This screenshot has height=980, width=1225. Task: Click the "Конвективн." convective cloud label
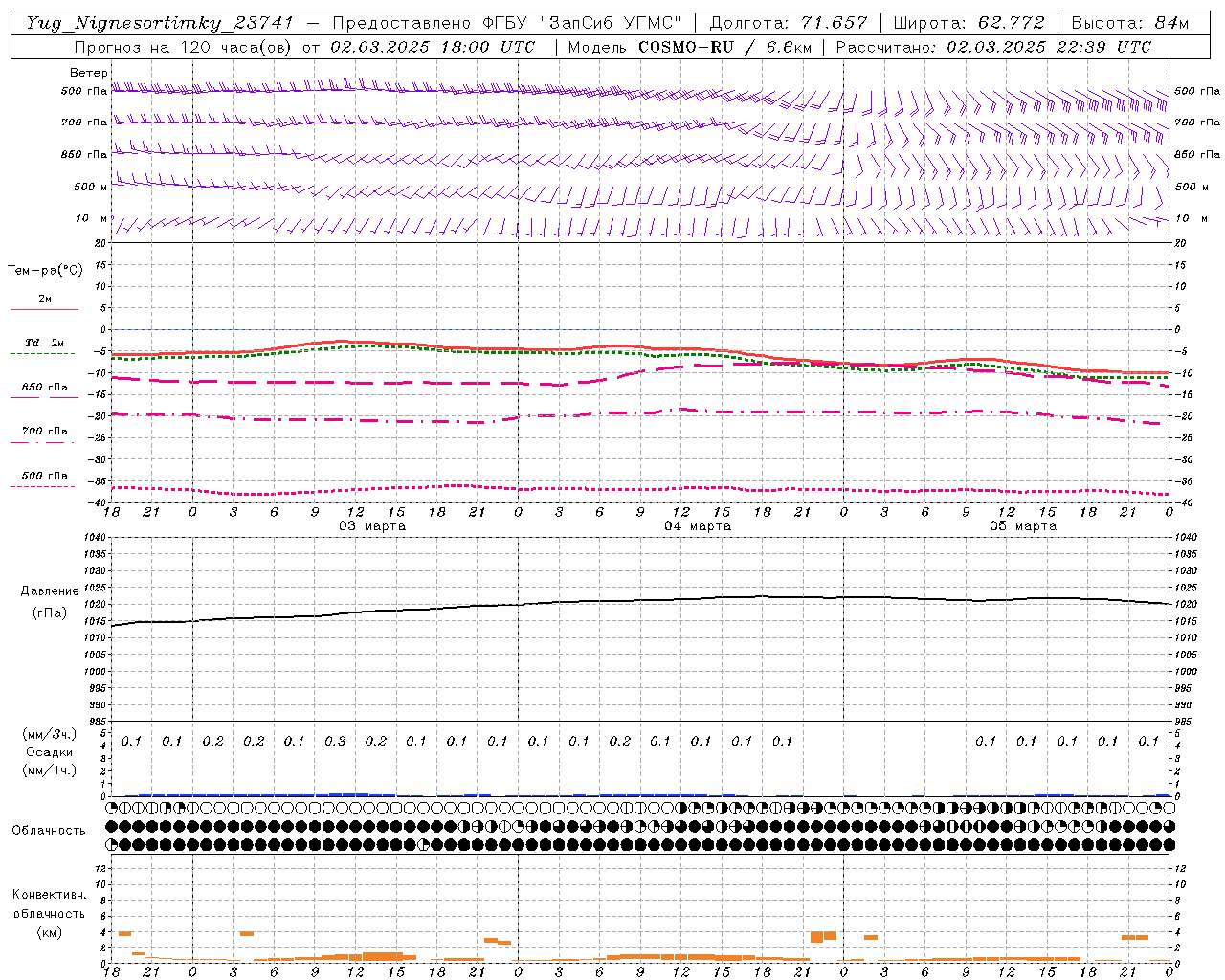[x=50, y=895]
